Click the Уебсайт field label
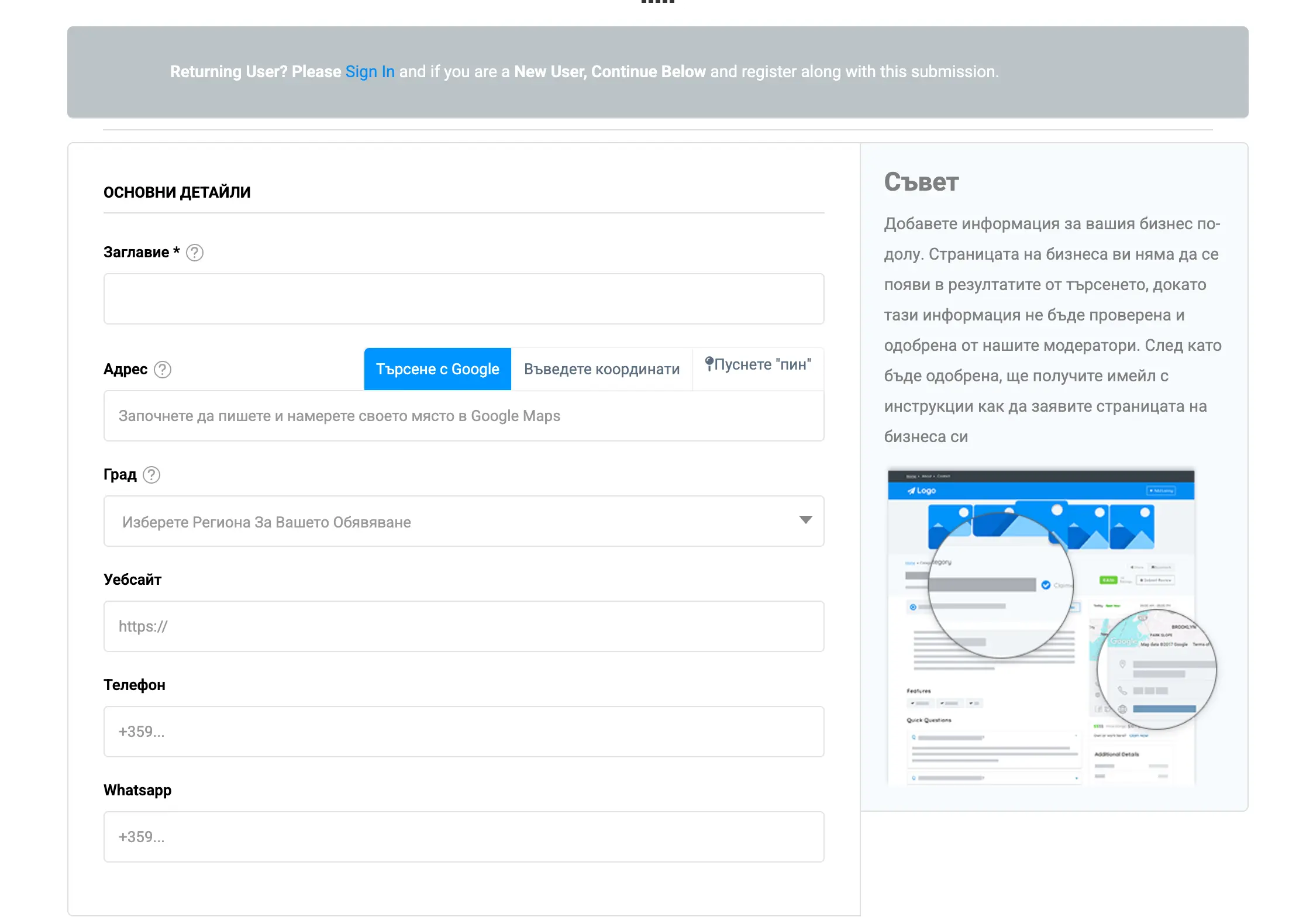The width and height of the screenshot is (1289, 924). 132,580
